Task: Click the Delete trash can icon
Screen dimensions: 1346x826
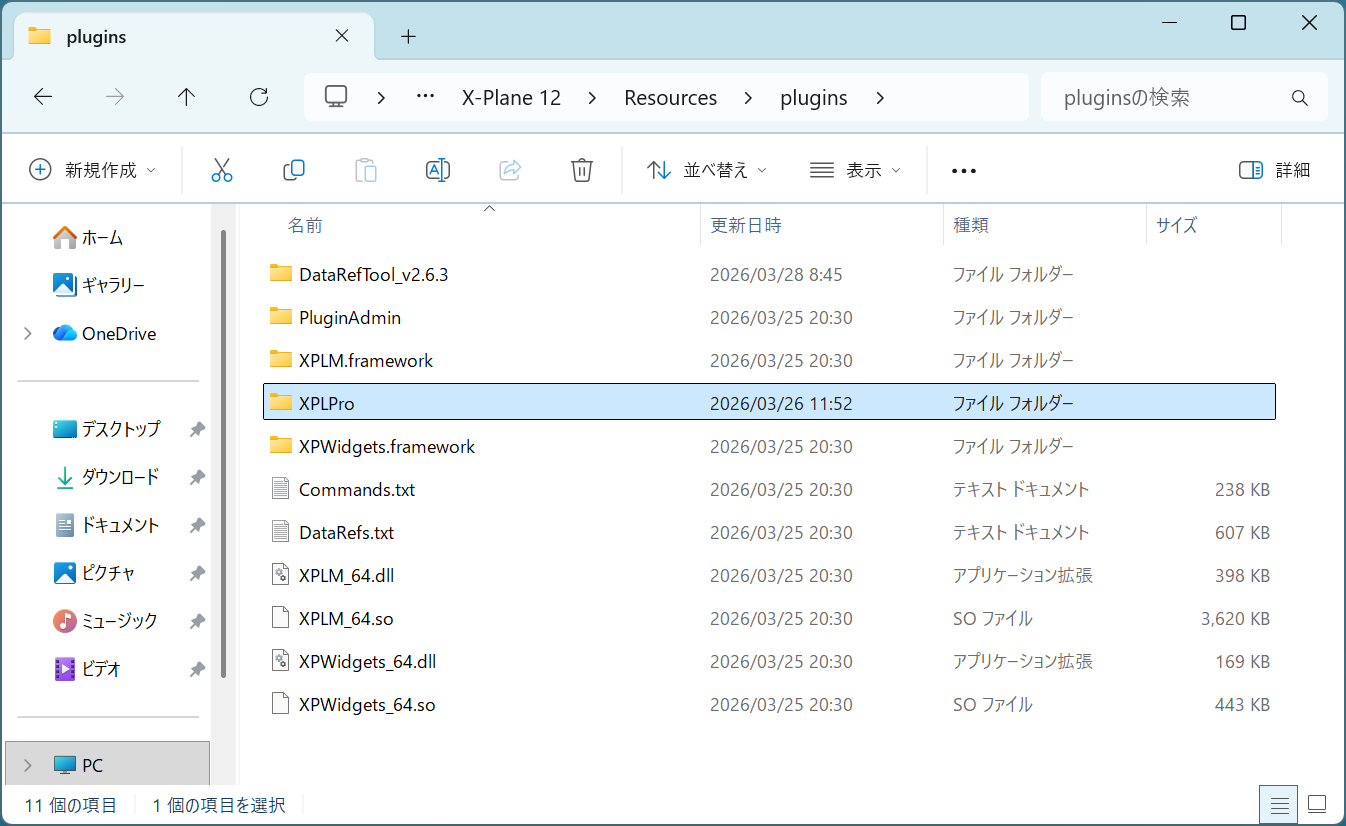Action: coord(582,170)
